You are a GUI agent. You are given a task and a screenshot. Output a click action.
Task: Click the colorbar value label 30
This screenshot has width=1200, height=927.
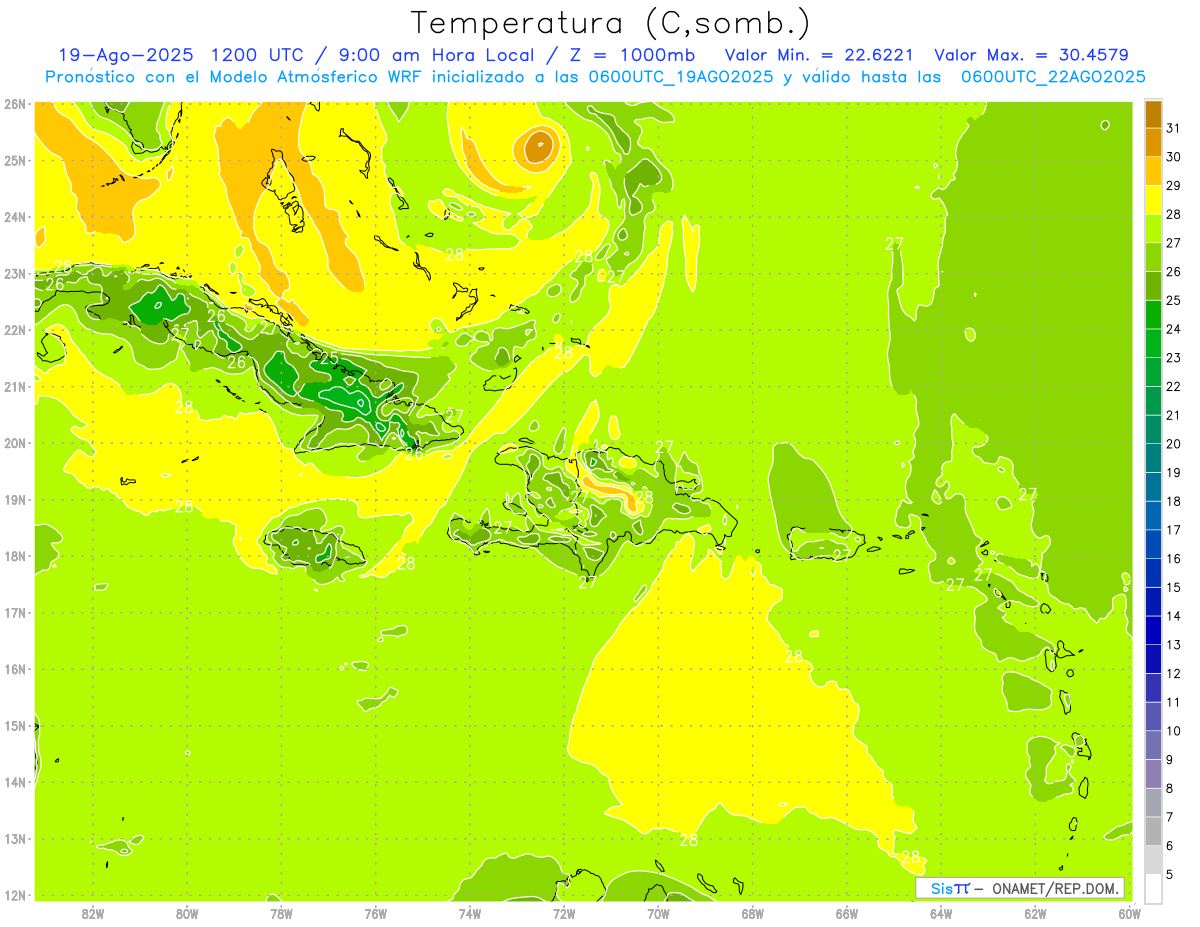click(x=1175, y=157)
